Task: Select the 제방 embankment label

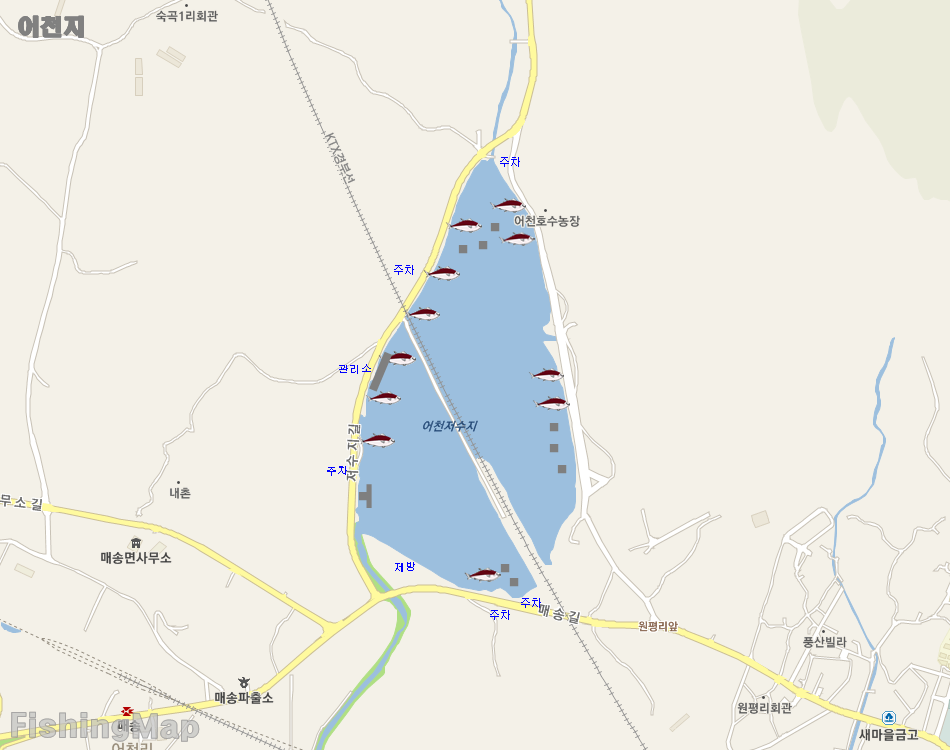Action: point(405,566)
